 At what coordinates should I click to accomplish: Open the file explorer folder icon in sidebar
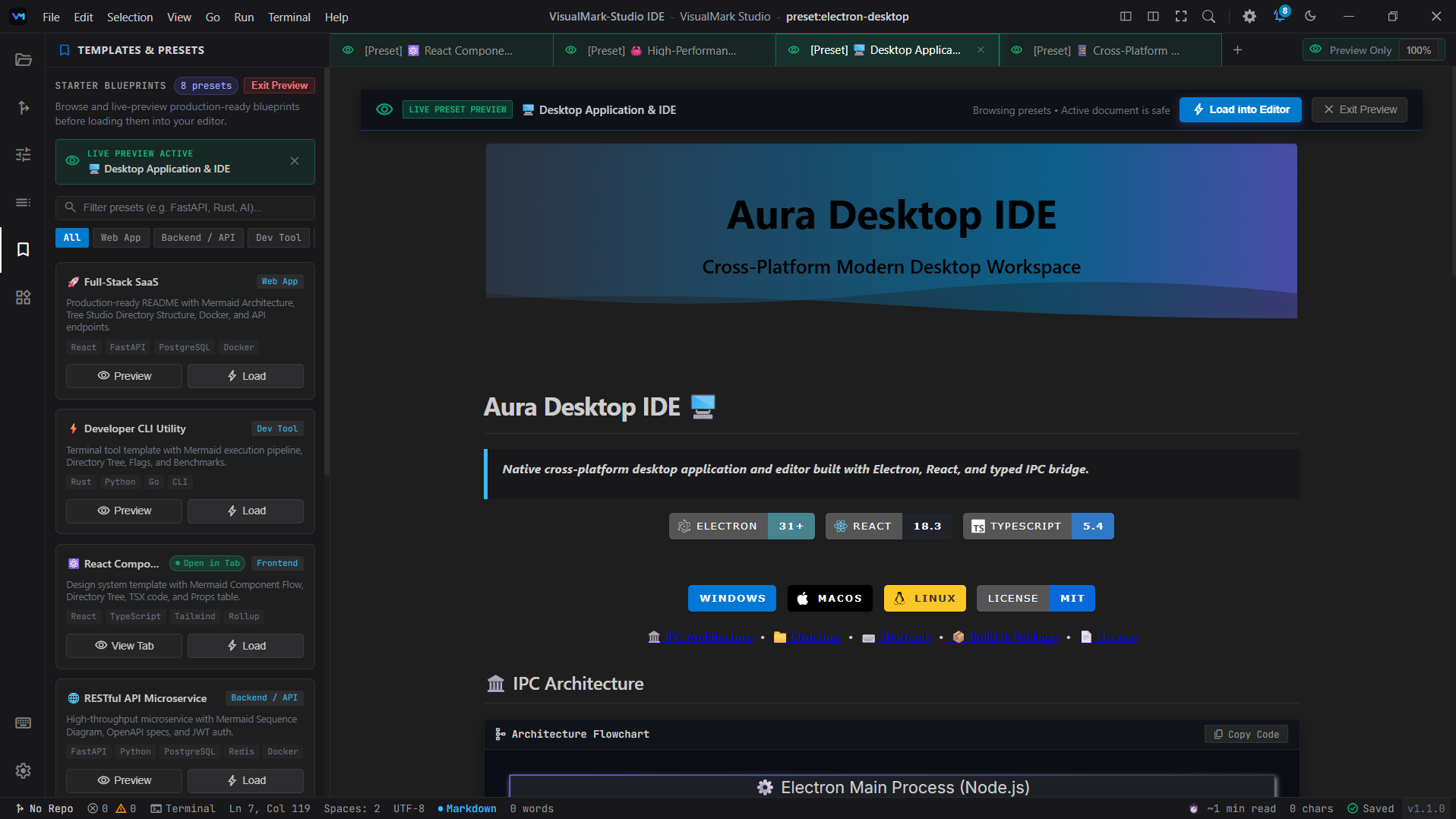tap(23, 60)
